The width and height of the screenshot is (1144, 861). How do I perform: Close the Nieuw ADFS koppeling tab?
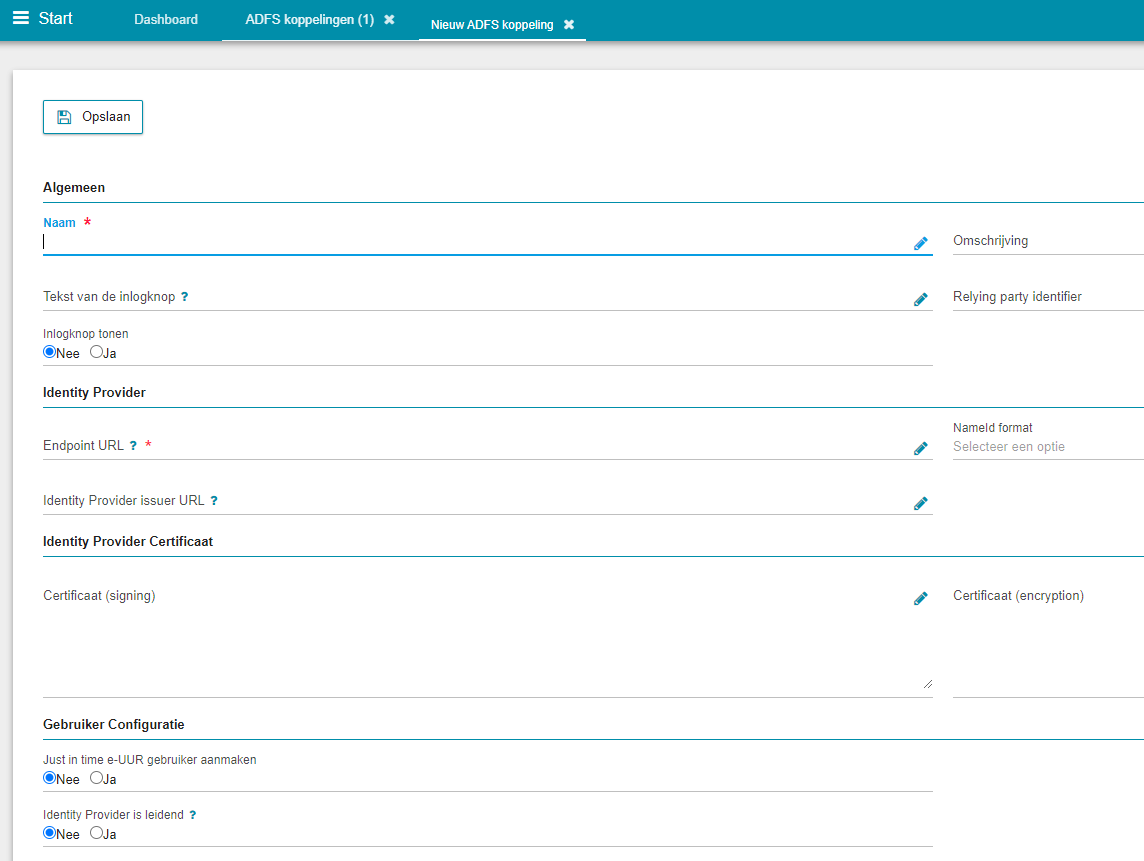click(569, 25)
